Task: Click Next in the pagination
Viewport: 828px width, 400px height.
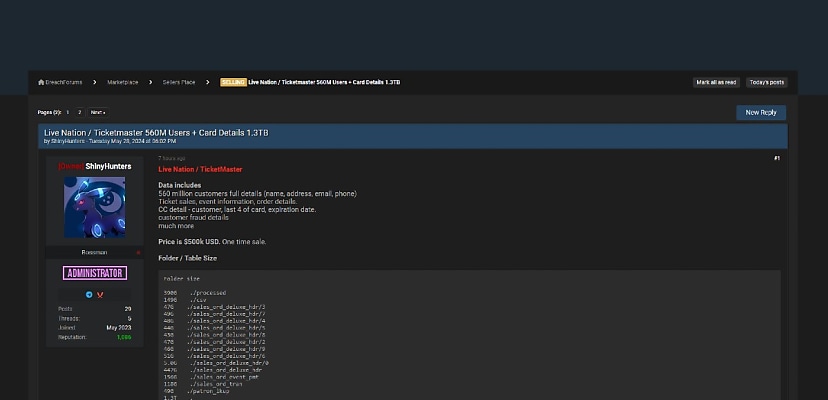Action: click(x=98, y=113)
